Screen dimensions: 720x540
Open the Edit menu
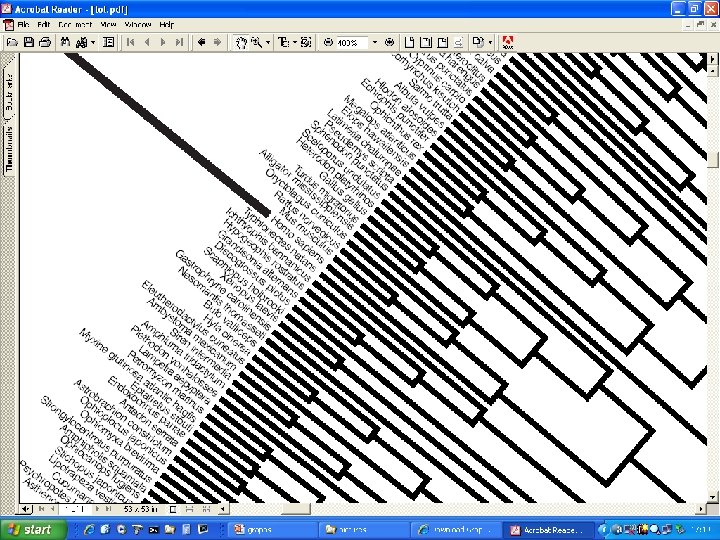pyautogui.click(x=44, y=24)
